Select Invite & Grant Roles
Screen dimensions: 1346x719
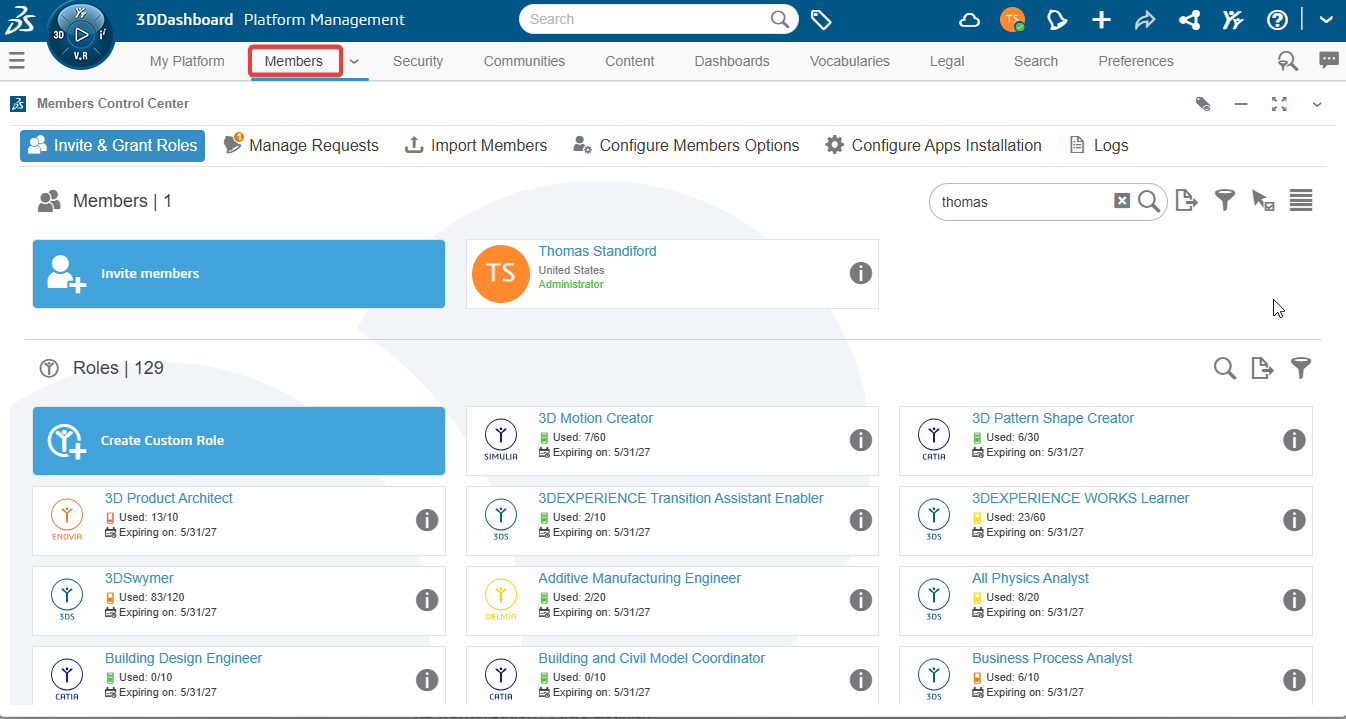tap(112, 145)
